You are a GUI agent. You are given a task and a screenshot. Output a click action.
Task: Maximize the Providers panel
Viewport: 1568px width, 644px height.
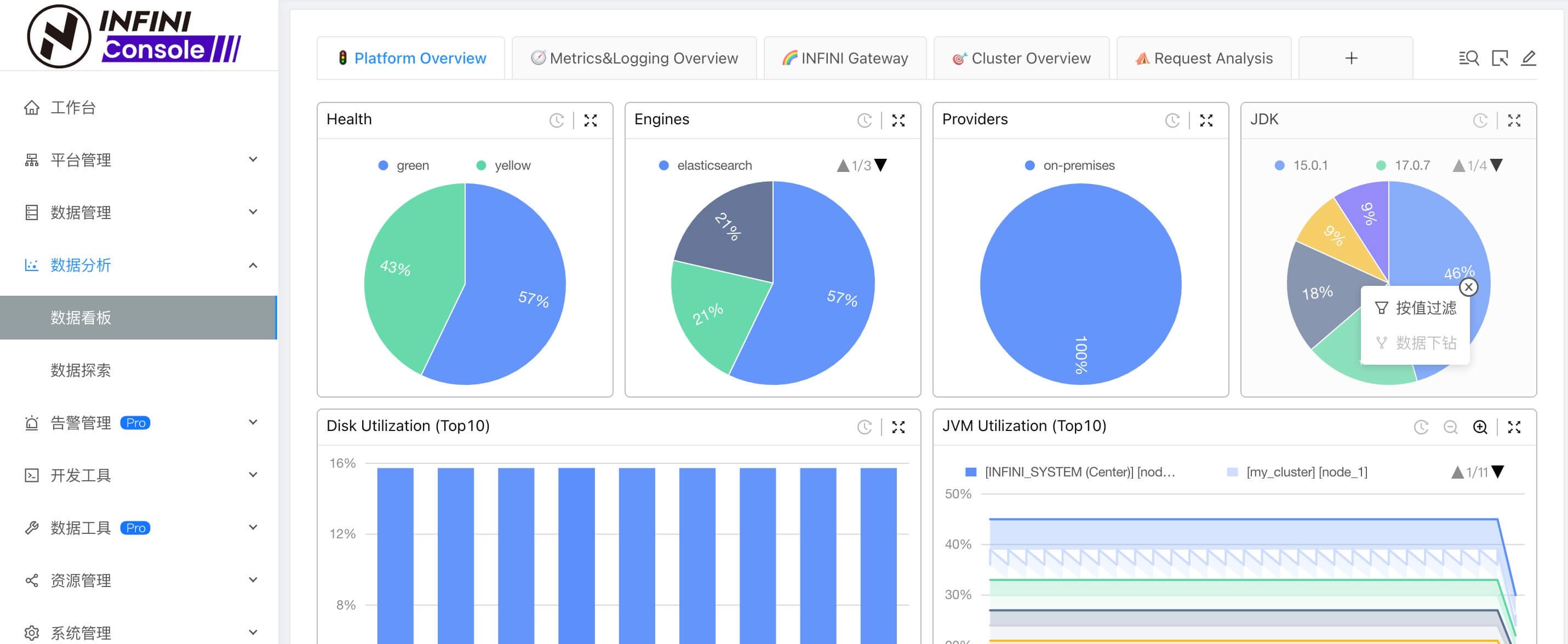tap(1206, 120)
